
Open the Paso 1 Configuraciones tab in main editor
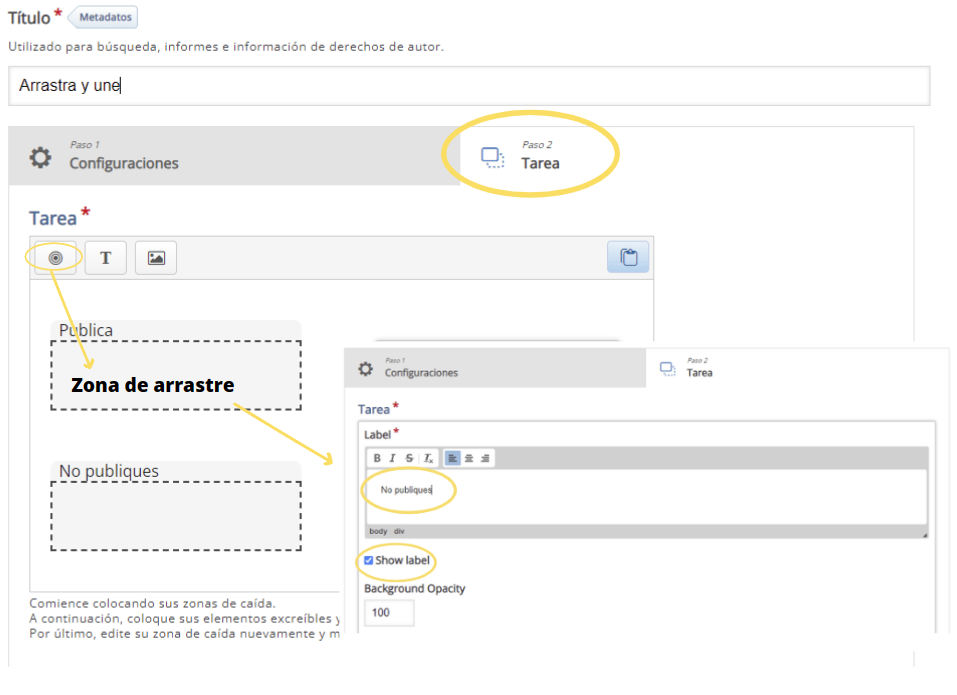pyautogui.click(x=234, y=156)
